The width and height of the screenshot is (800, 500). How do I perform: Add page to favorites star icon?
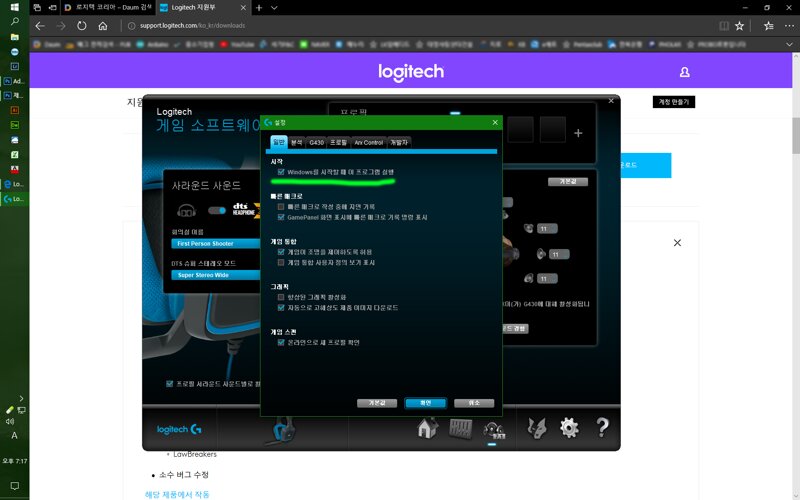tap(739, 26)
